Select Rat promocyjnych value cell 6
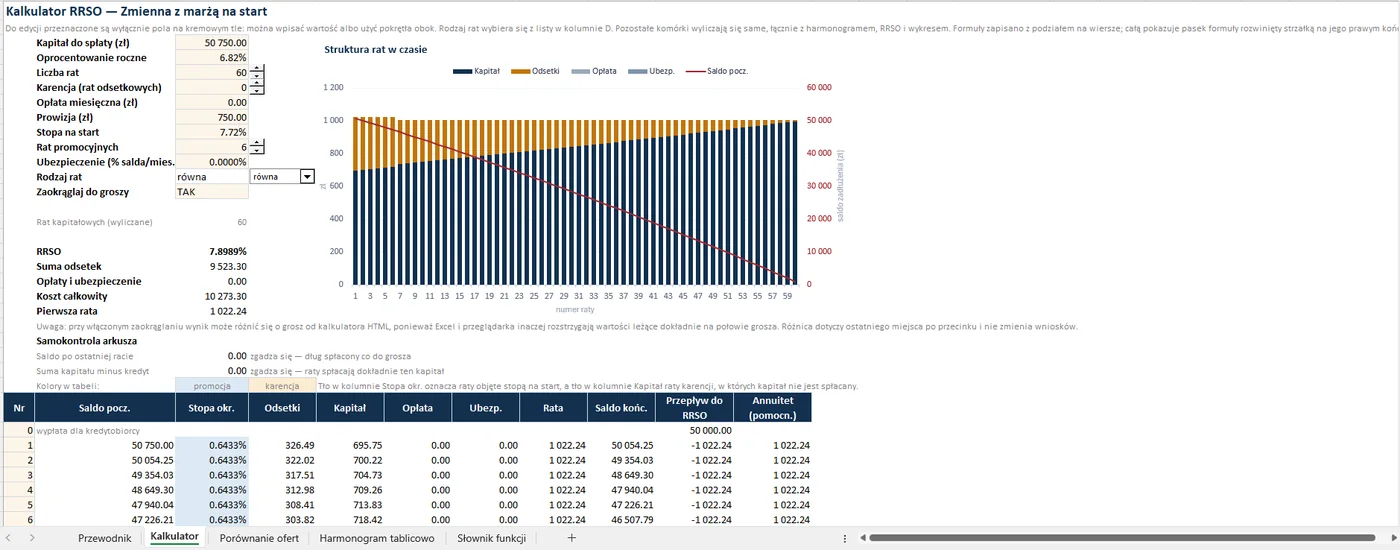This screenshot has height=550, width=1400. (211, 147)
